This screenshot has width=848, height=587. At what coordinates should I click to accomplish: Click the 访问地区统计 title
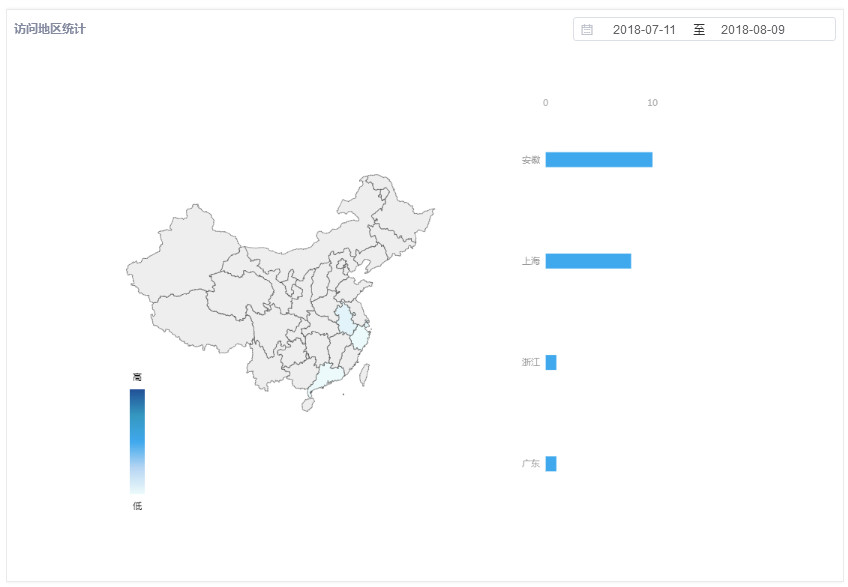(x=50, y=29)
